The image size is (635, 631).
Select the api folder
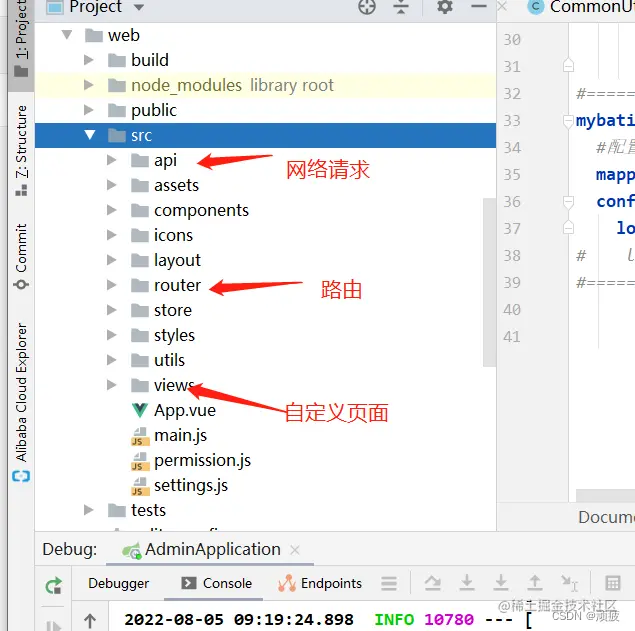click(x=165, y=160)
